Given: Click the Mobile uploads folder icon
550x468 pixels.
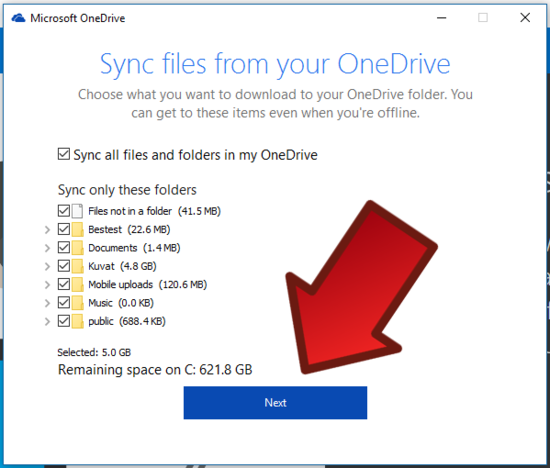Looking at the screenshot, I should 78,284.
